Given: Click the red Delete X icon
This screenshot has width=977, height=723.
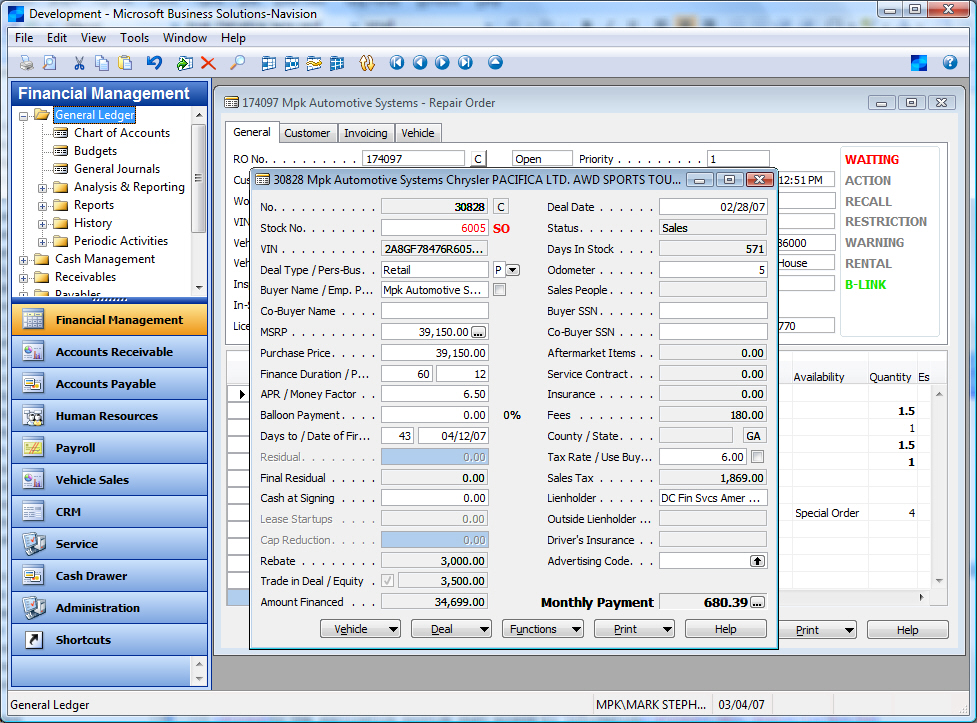Looking at the screenshot, I should pyautogui.click(x=208, y=63).
